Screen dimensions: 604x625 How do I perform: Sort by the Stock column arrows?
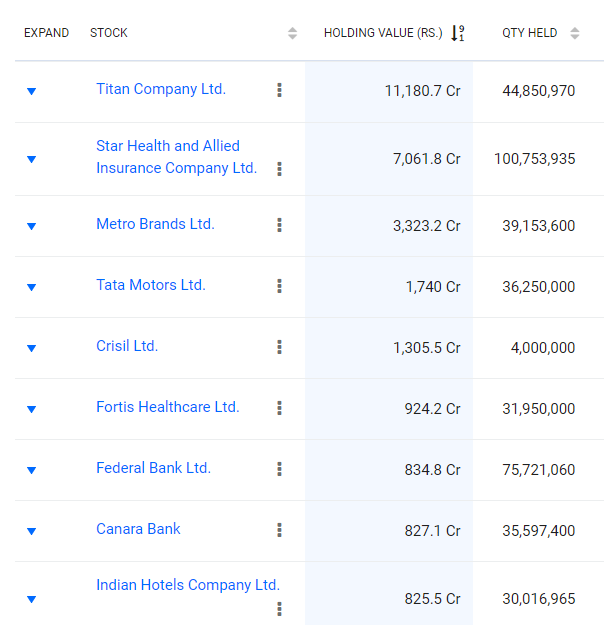point(292,33)
